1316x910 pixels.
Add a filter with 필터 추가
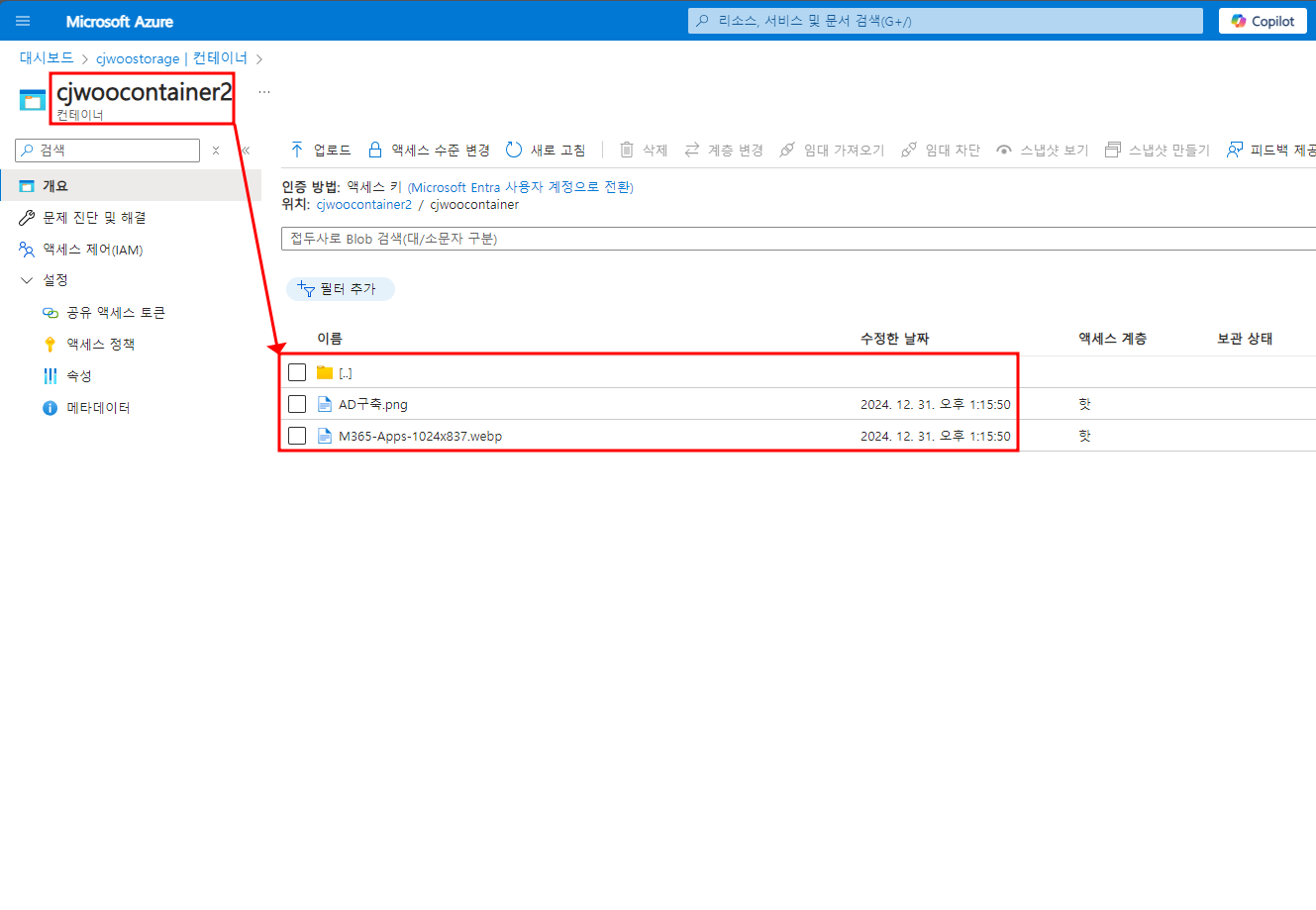click(x=340, y=289)
